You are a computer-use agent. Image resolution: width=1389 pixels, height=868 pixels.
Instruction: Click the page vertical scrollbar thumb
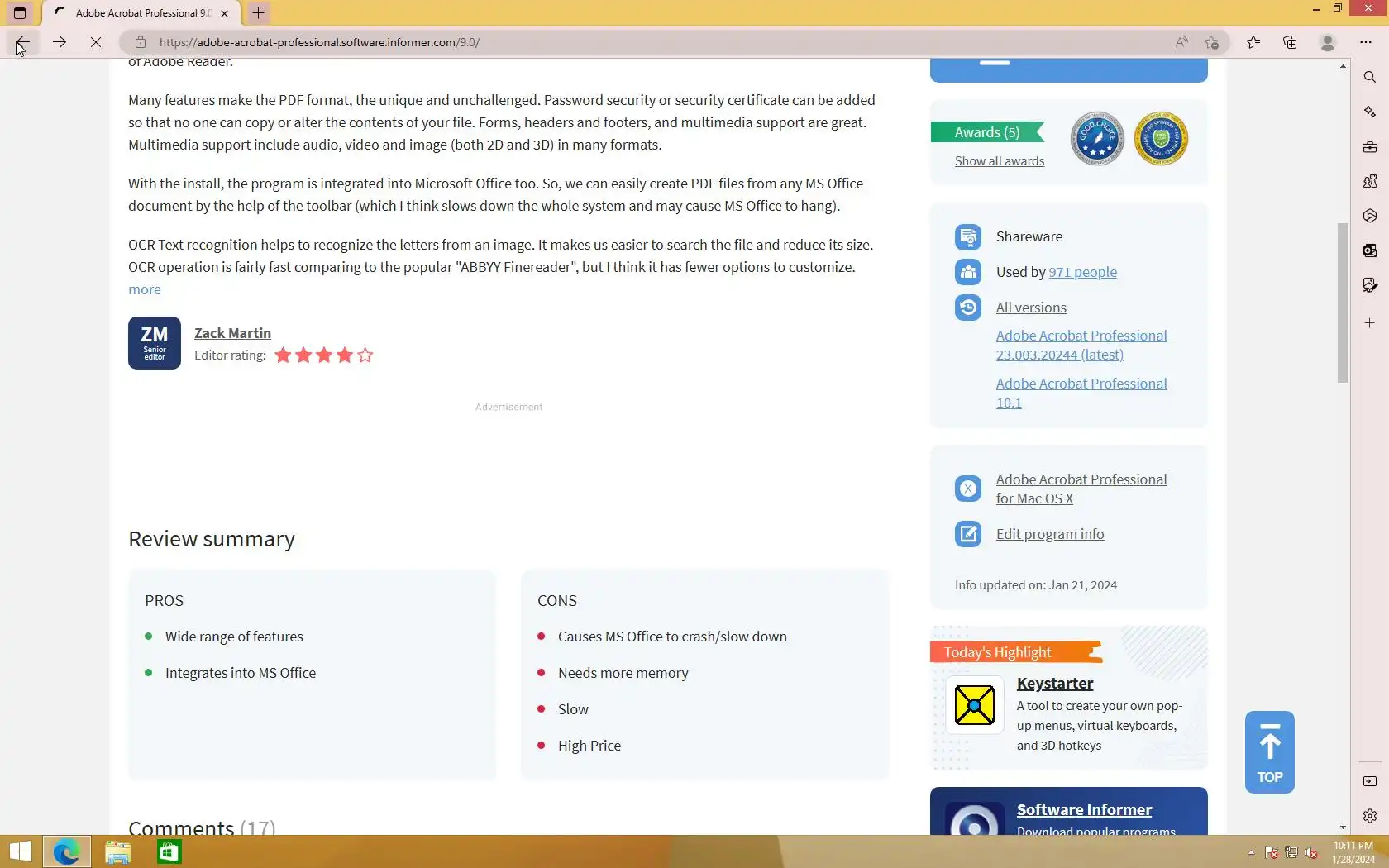click(1343, 303)
